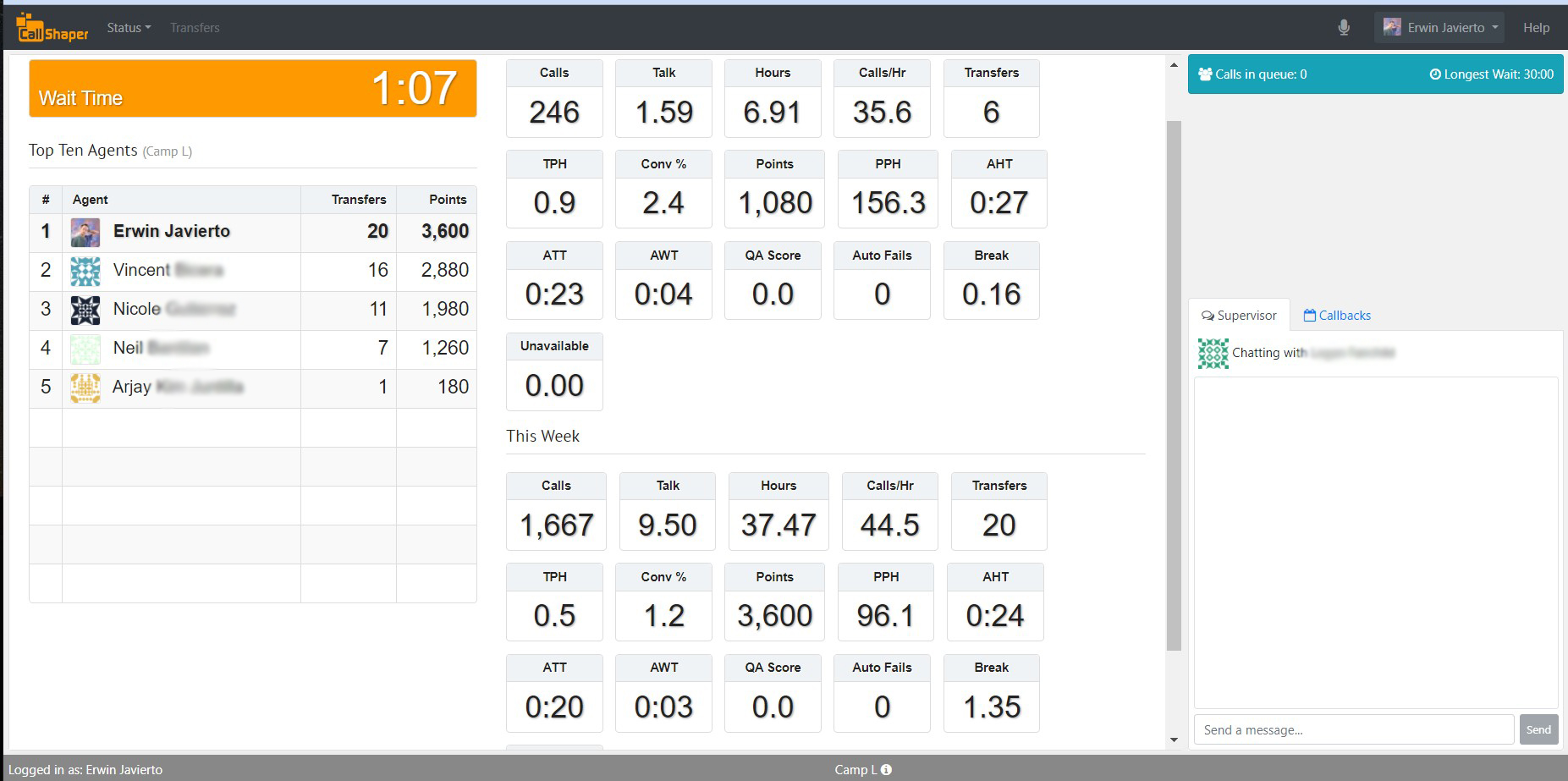Click Nicole's avatar icon in agents list

[x=85, y=310]
